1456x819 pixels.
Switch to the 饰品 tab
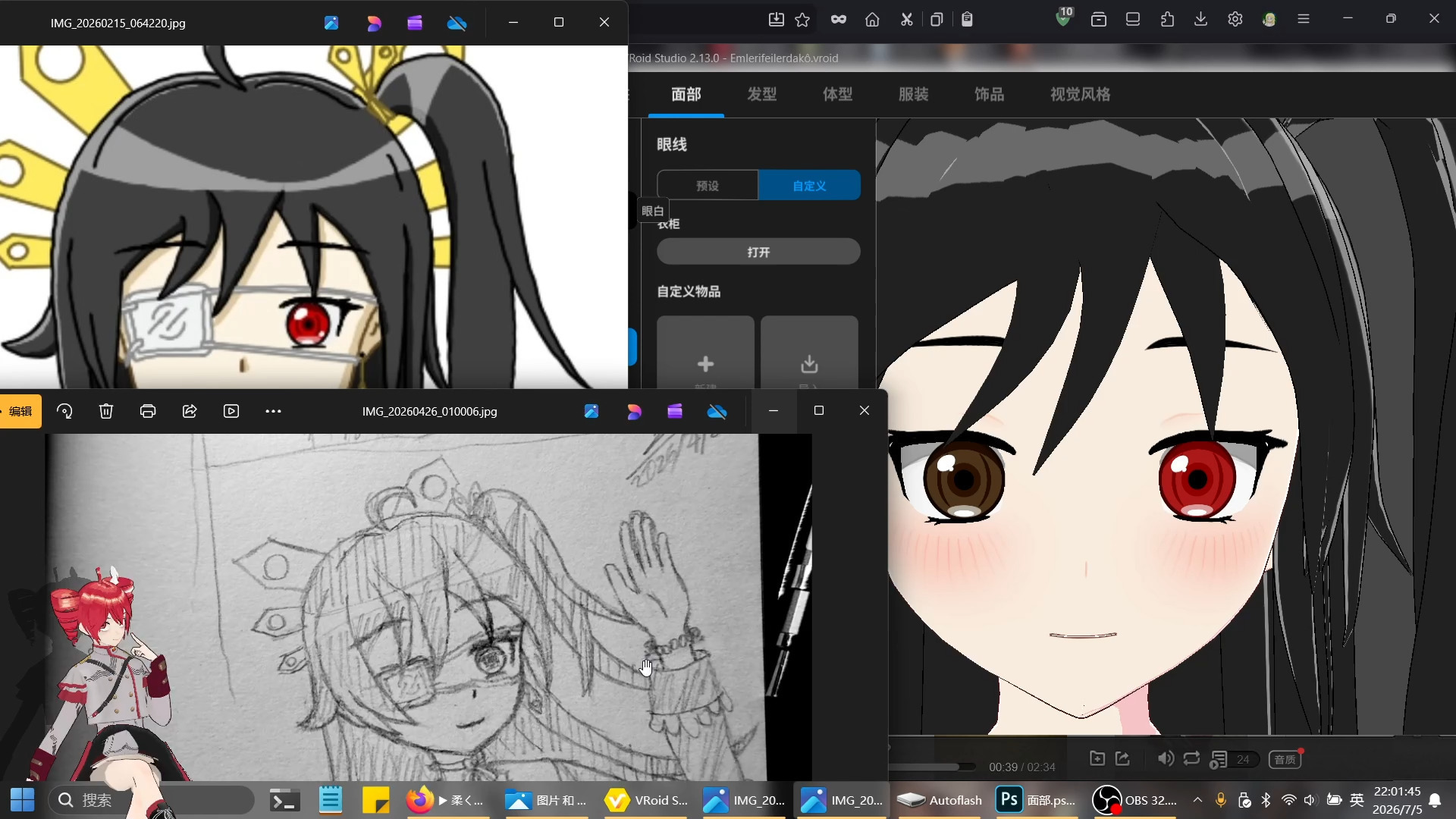click(x=990, y=94)
